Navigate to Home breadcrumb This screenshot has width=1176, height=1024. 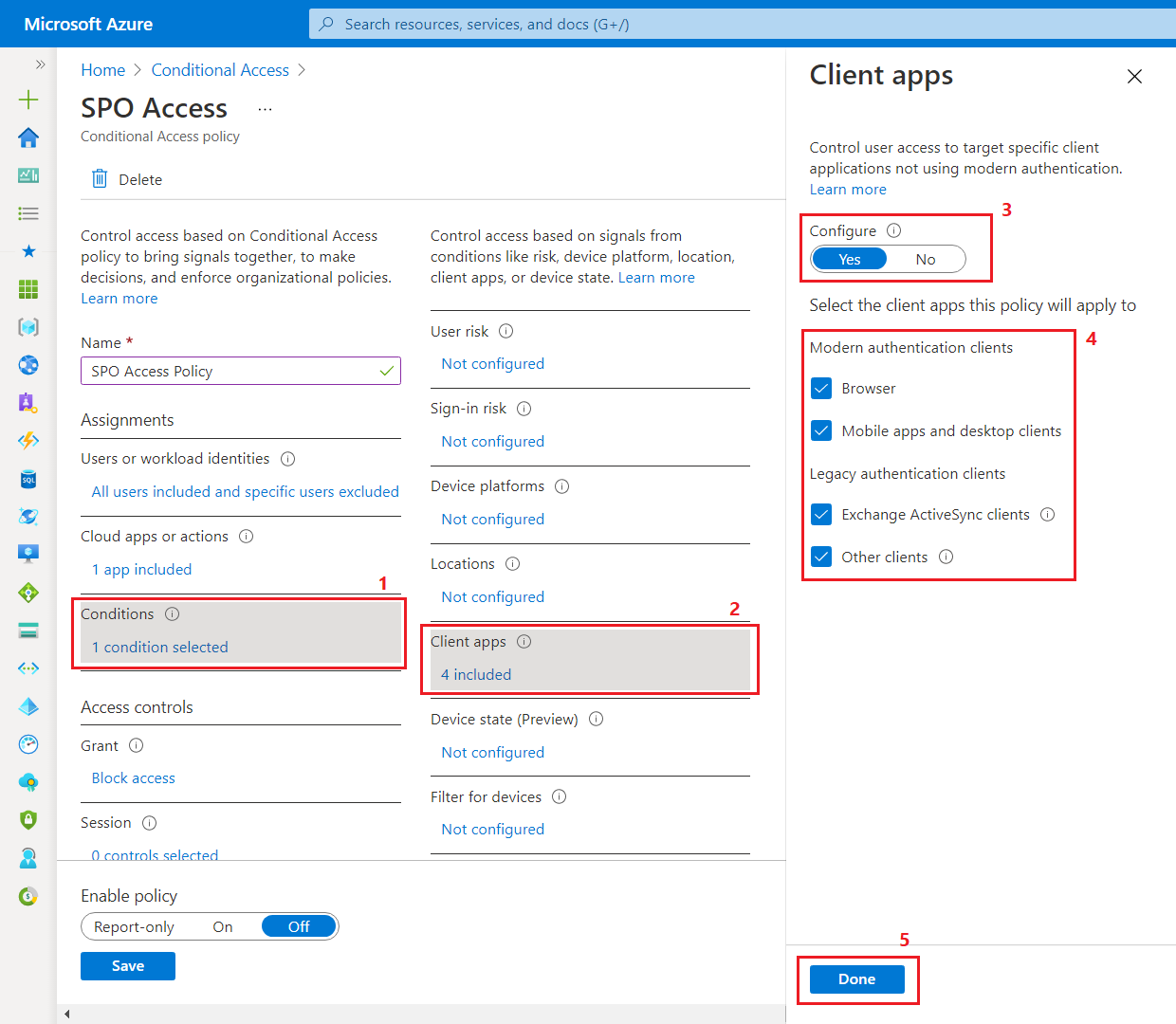(x=102, y=70)
